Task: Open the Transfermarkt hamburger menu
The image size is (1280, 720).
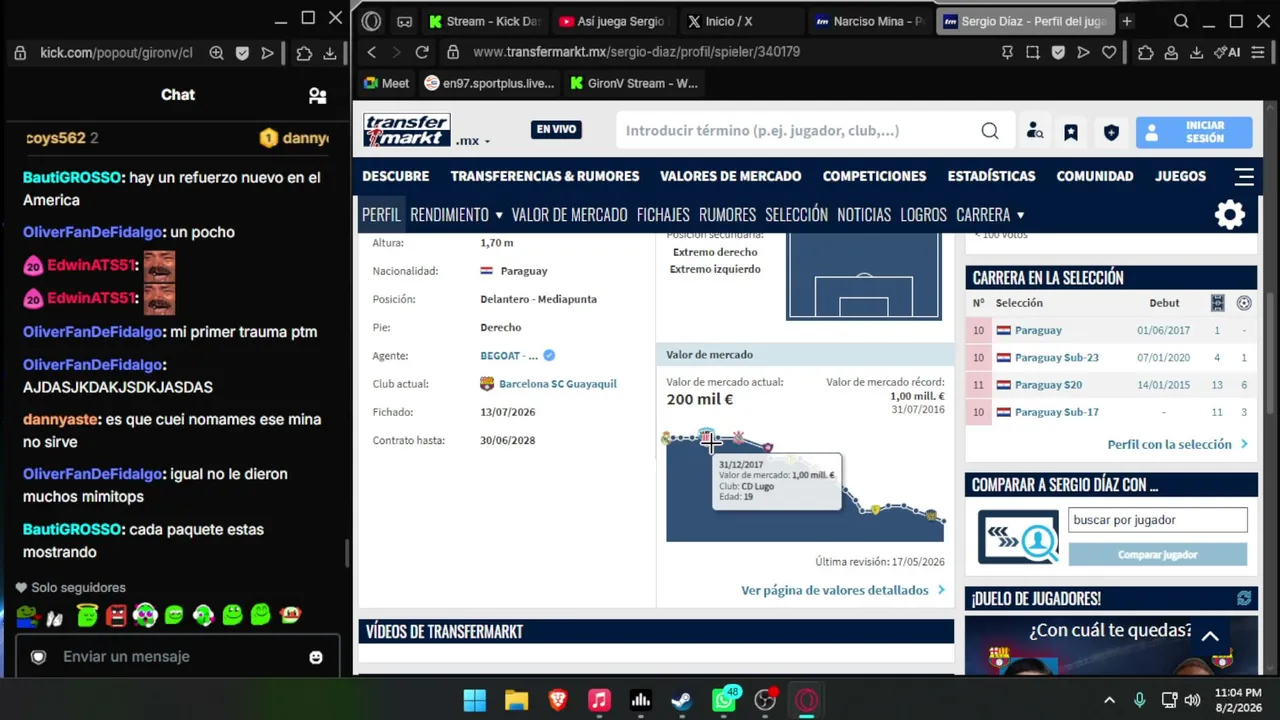Action: (1244, 176)
